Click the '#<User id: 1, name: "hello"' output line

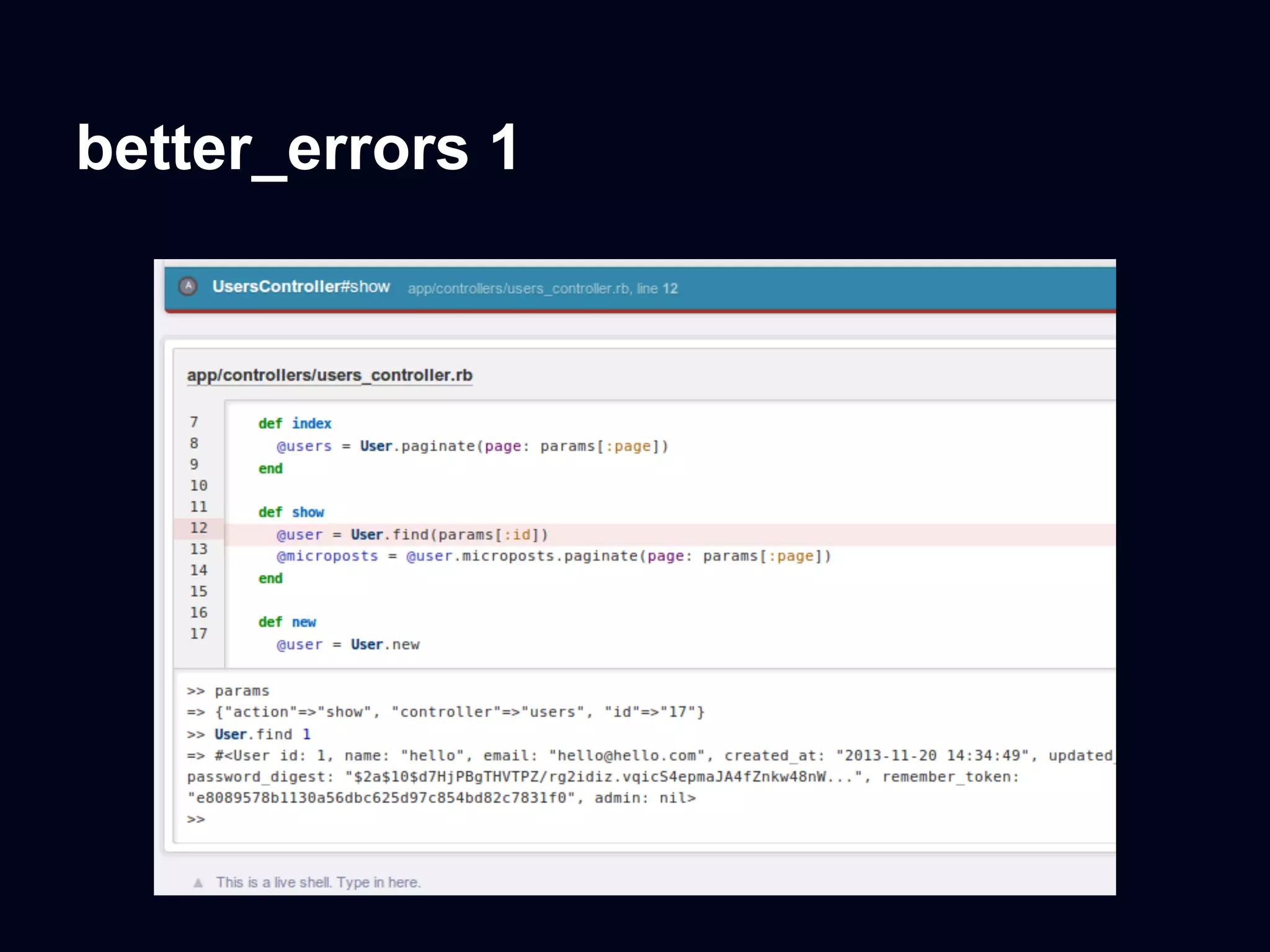(651, 756)
